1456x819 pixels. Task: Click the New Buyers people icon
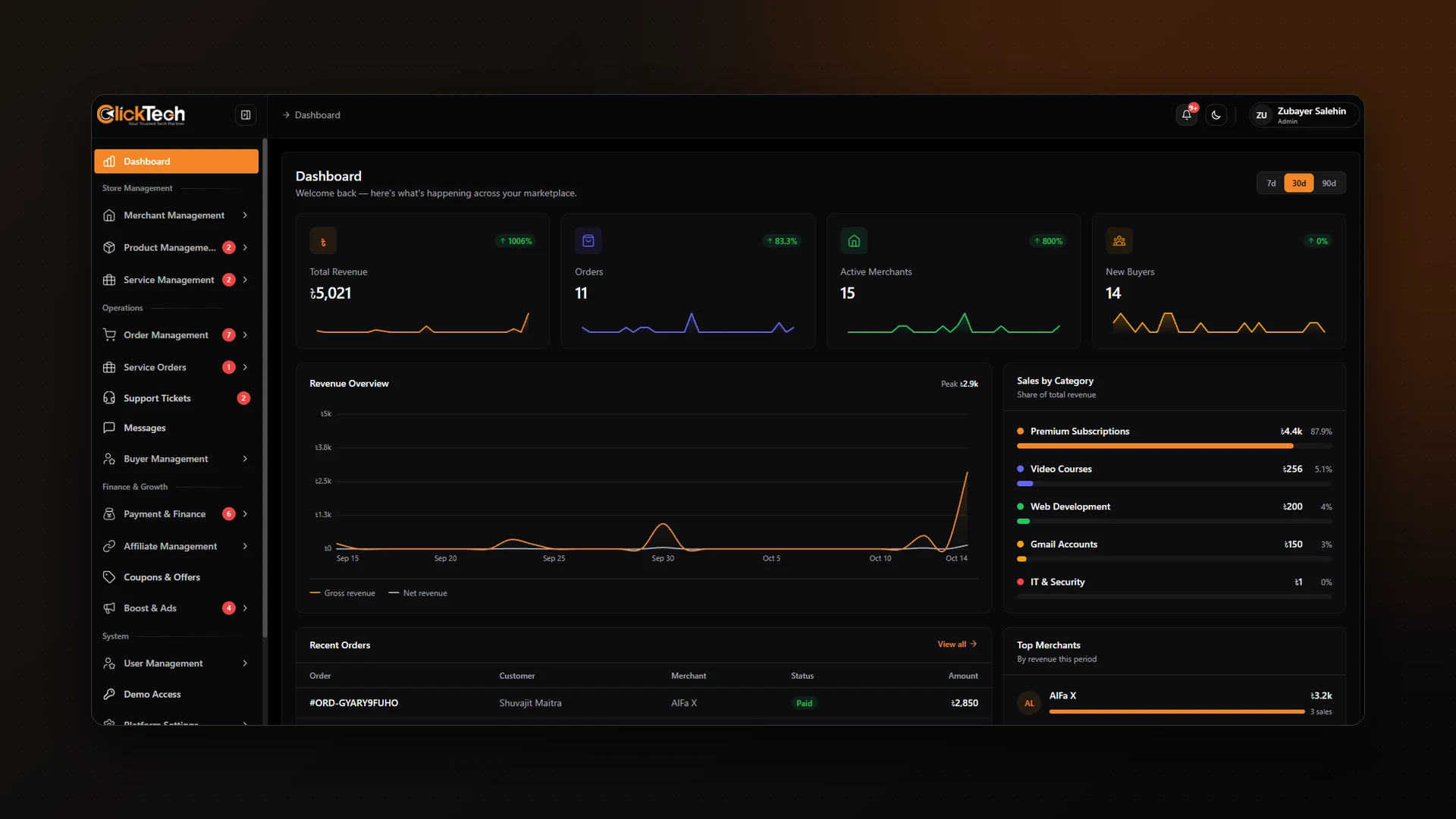click(x=1119, y=241)
